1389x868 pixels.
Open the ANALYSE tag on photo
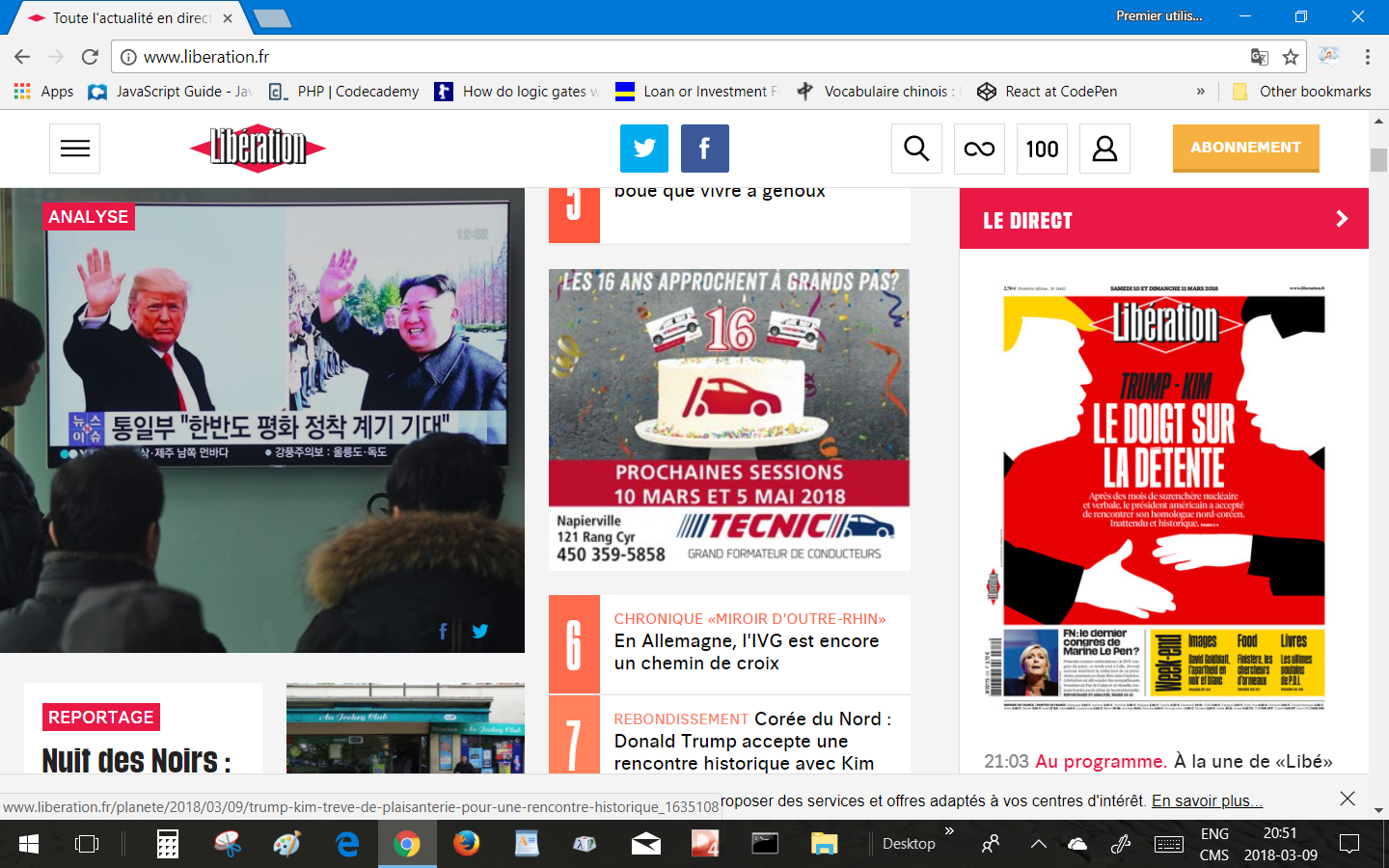[x=89, y=217]
